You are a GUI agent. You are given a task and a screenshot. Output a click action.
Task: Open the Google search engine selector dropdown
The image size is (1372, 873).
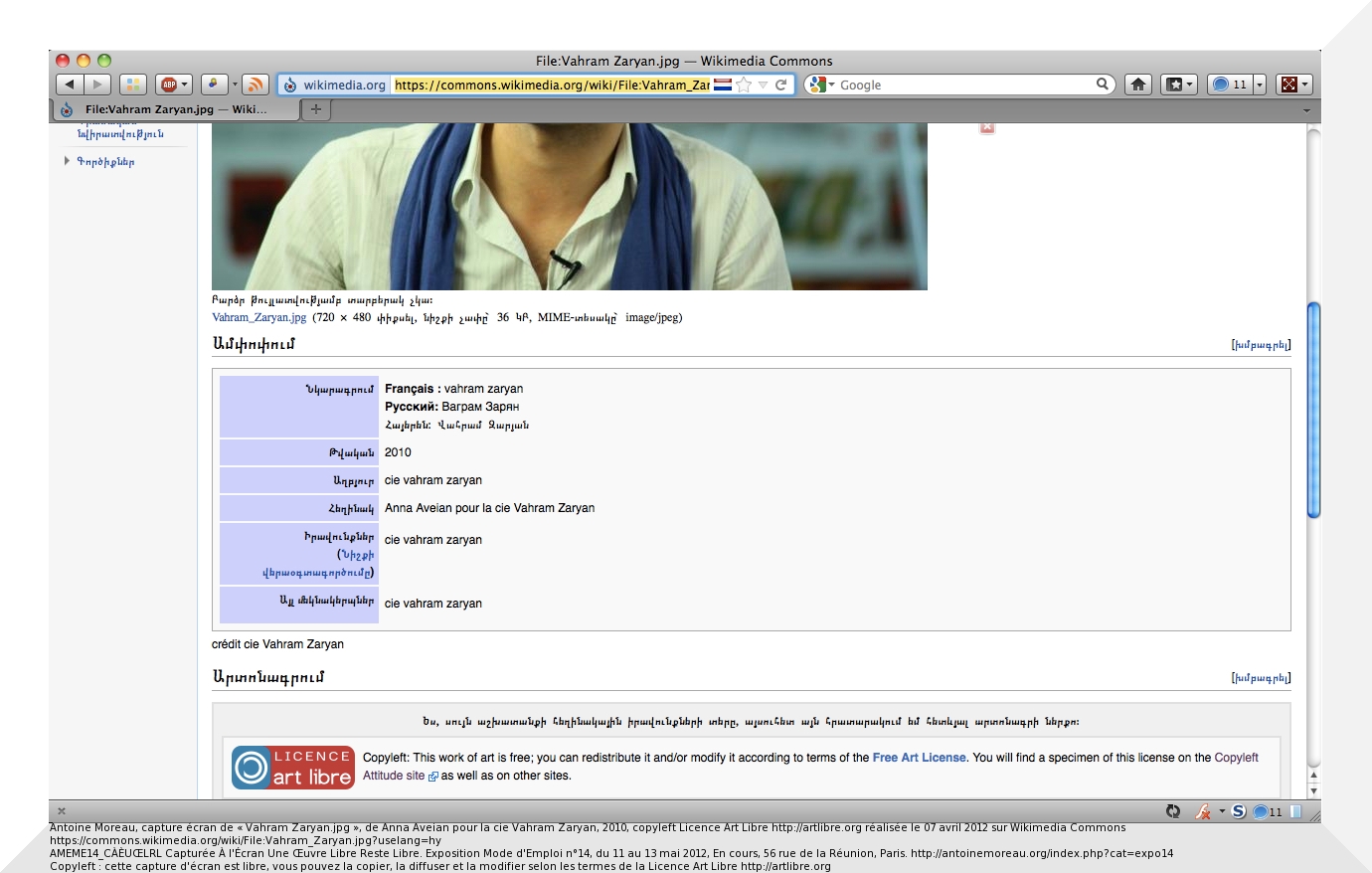pyautogui.click(x=821, y=85)
